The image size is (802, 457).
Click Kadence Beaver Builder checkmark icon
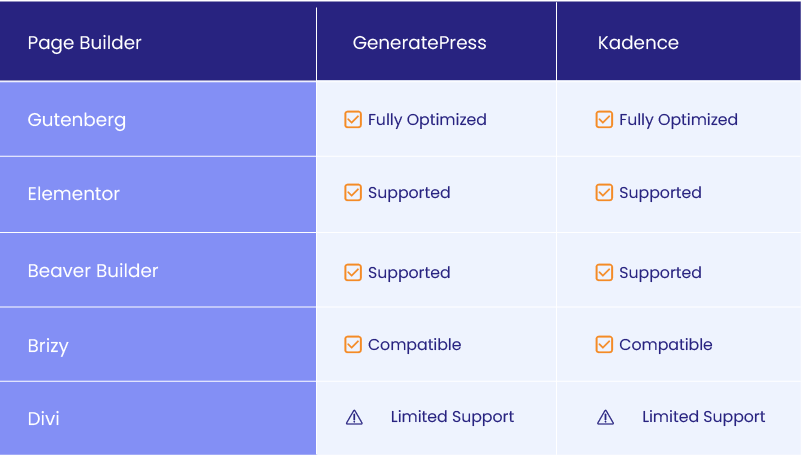(604, 272)
